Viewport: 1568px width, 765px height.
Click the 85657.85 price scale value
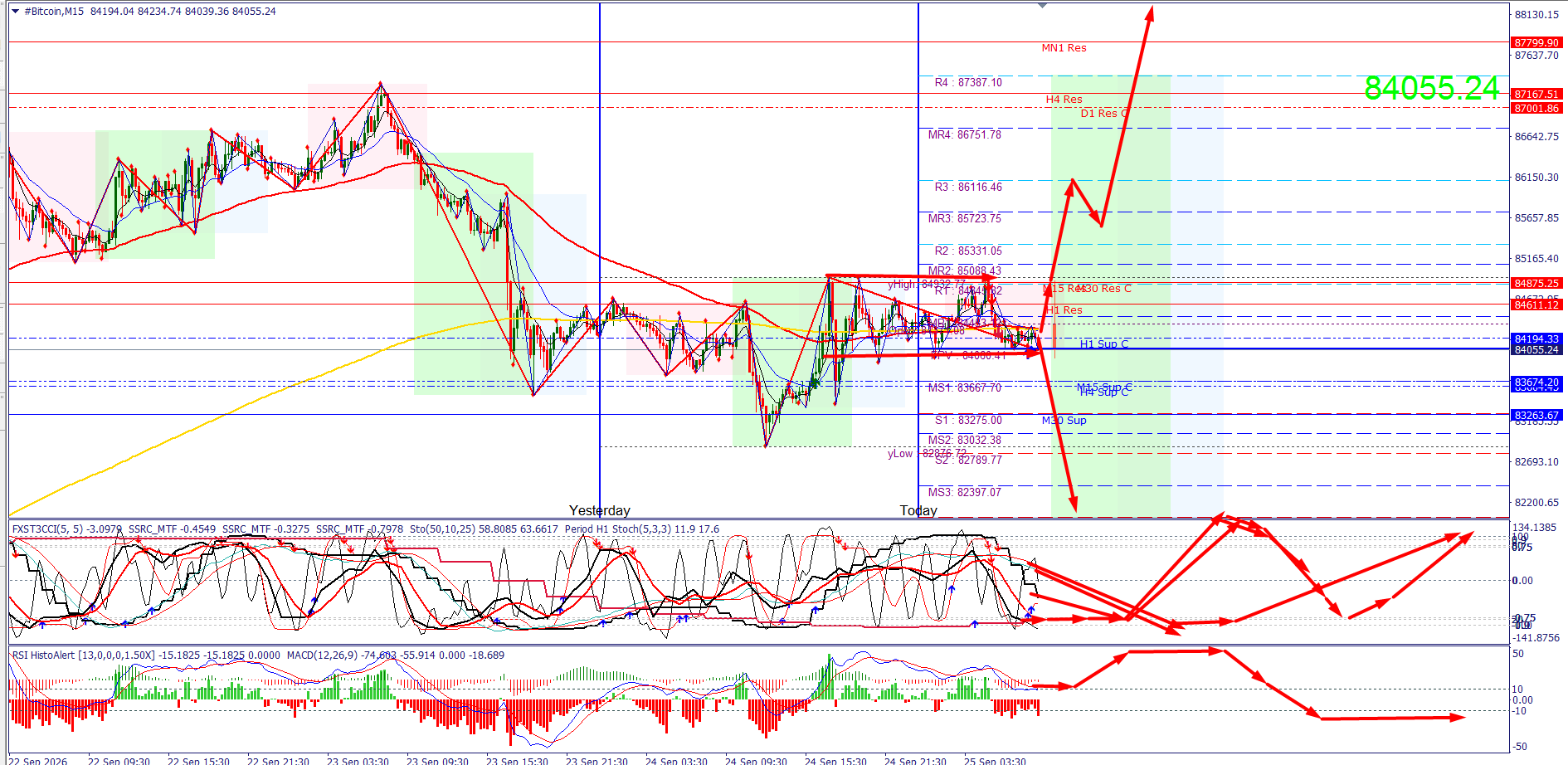click(1536, 217)
